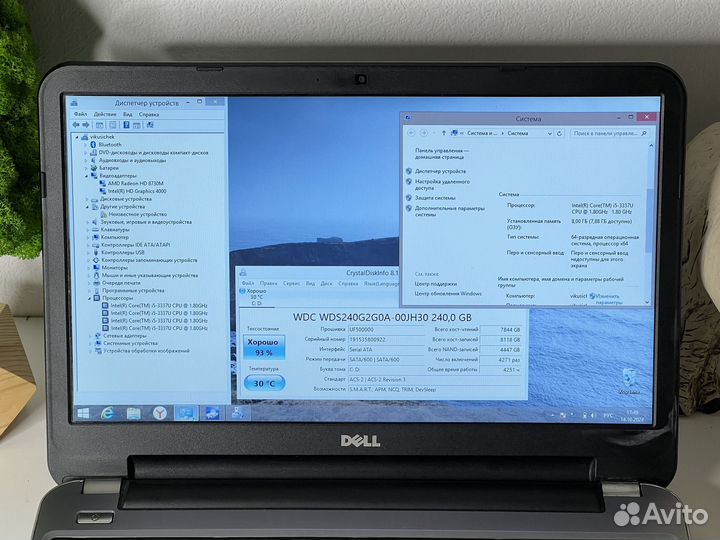Expand the Контроллеры USB node
The width and height of the screenshot is (720, 540).
[x=88, y=253]
